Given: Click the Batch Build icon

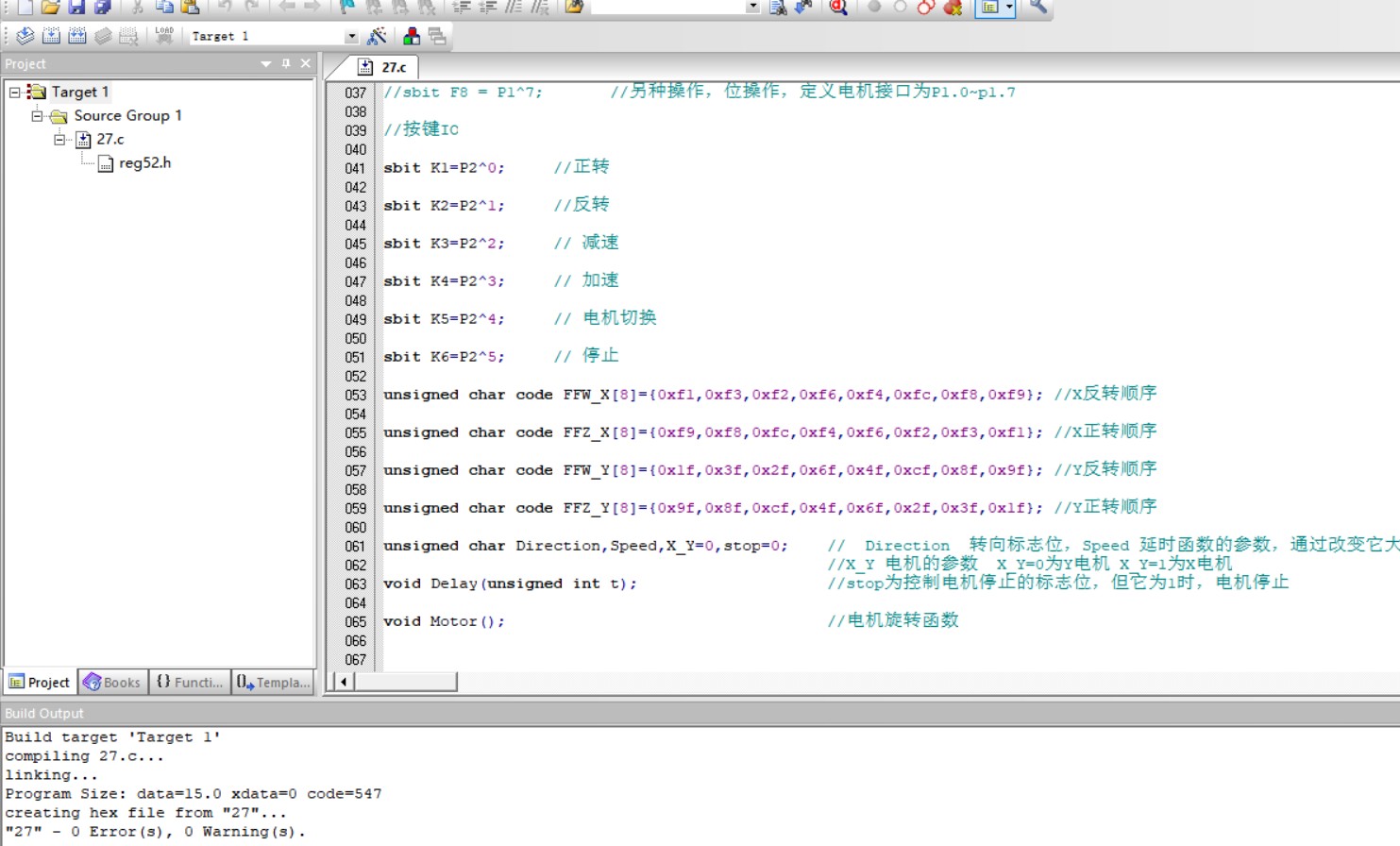Looking at the screenshot, I should pyautogui.click(x=103, y=36).
